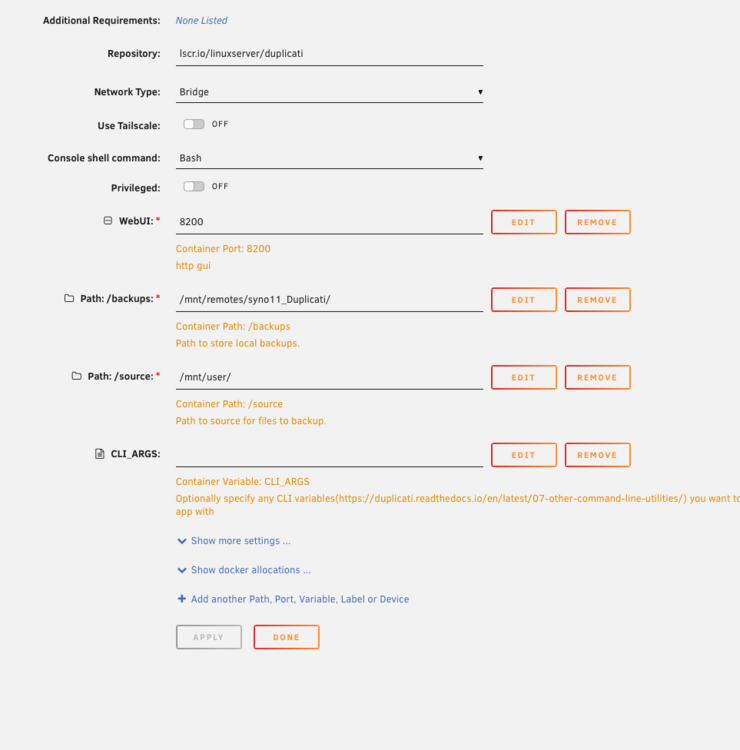Open the None Listed requirements link
The image size is (740, 750).
tap(201, 21)
